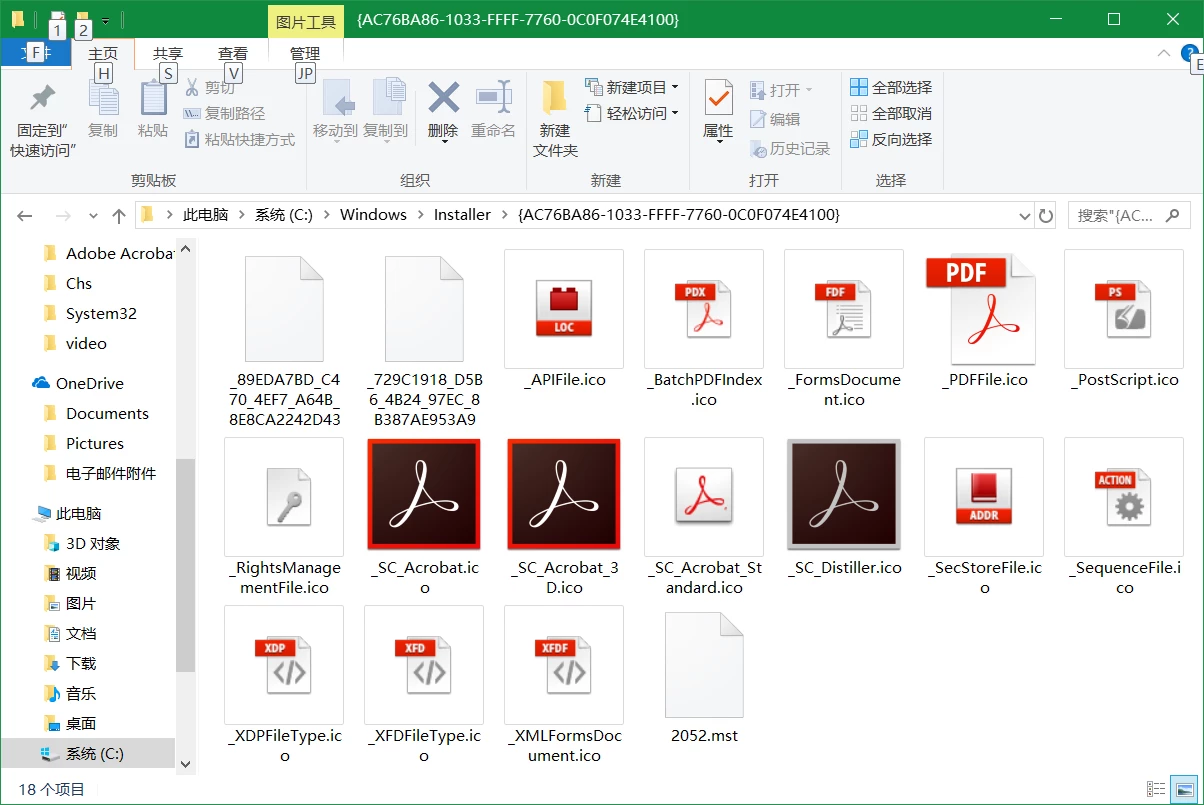1204x805 pixels.
Task: Select System32 in the navigation pane
Action: pyautogui.click(x=101, y=313)
